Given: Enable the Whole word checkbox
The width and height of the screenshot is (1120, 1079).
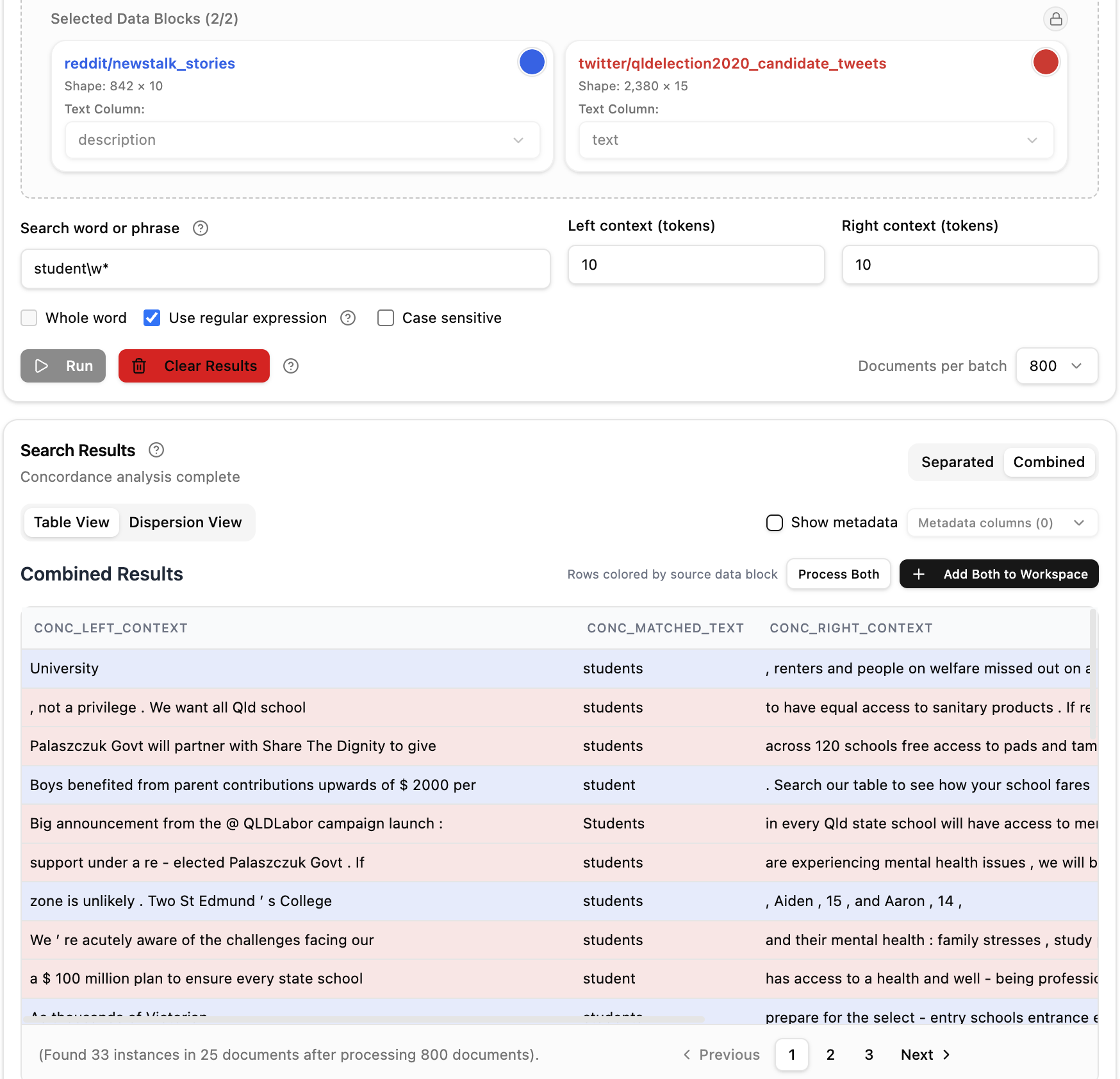Looking at the screenshot, I should click(x=29, y=318).
